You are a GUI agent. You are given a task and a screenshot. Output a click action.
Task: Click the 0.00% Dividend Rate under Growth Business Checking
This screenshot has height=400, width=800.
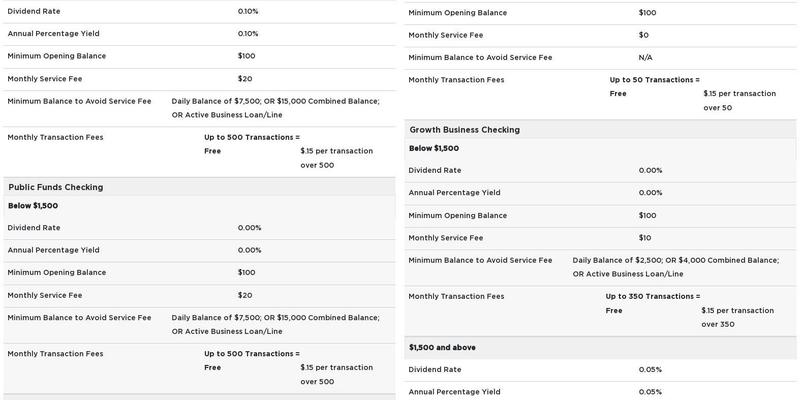[650, 170]
